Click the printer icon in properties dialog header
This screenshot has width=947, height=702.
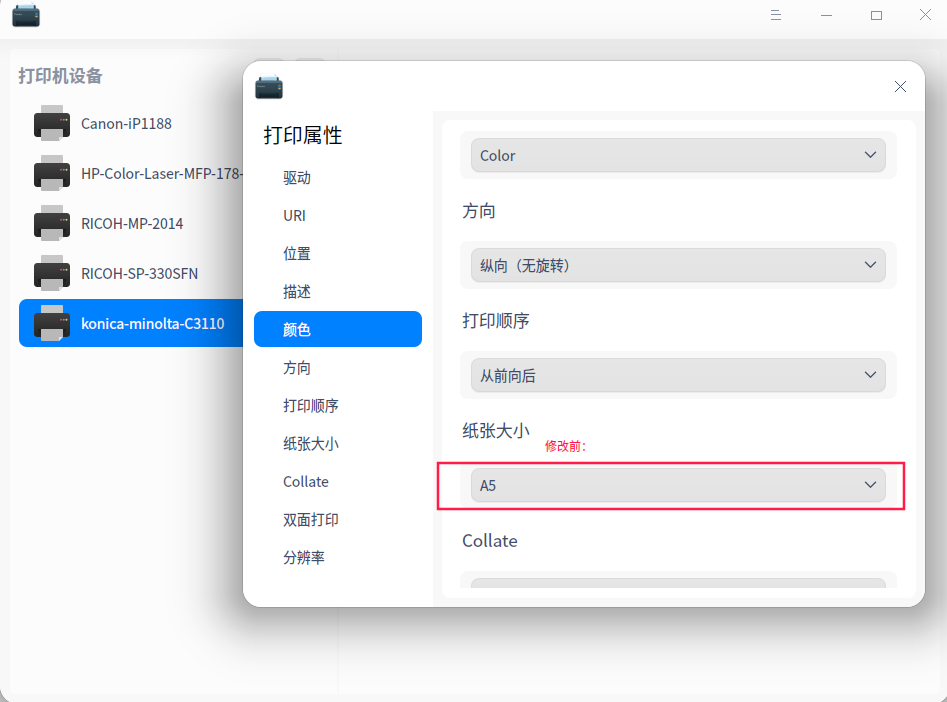pyautogui.click(x=269, y=87)
